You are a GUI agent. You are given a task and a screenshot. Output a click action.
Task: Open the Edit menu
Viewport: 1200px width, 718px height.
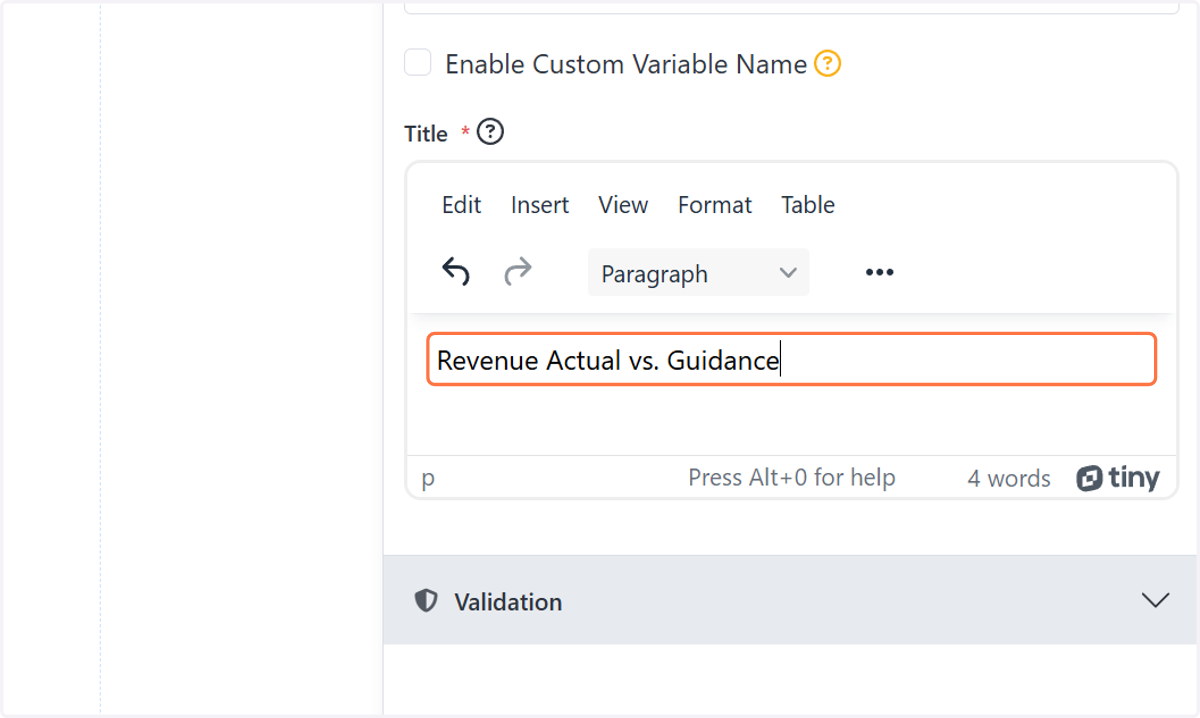click(x=461, y=205)
